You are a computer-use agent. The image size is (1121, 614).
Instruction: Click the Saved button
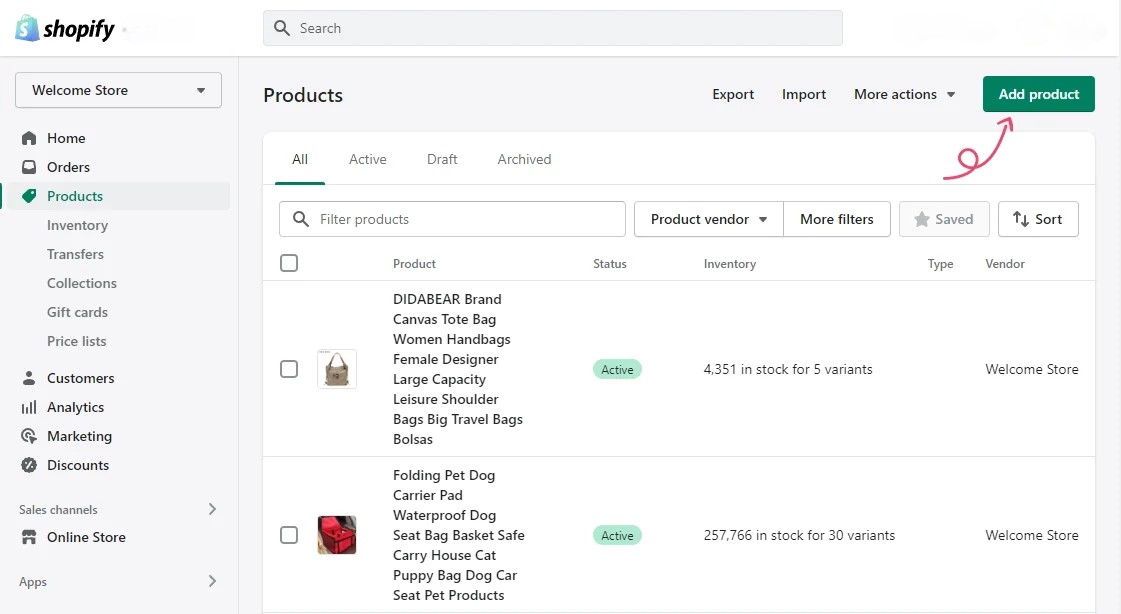click(x=944, y=219)
